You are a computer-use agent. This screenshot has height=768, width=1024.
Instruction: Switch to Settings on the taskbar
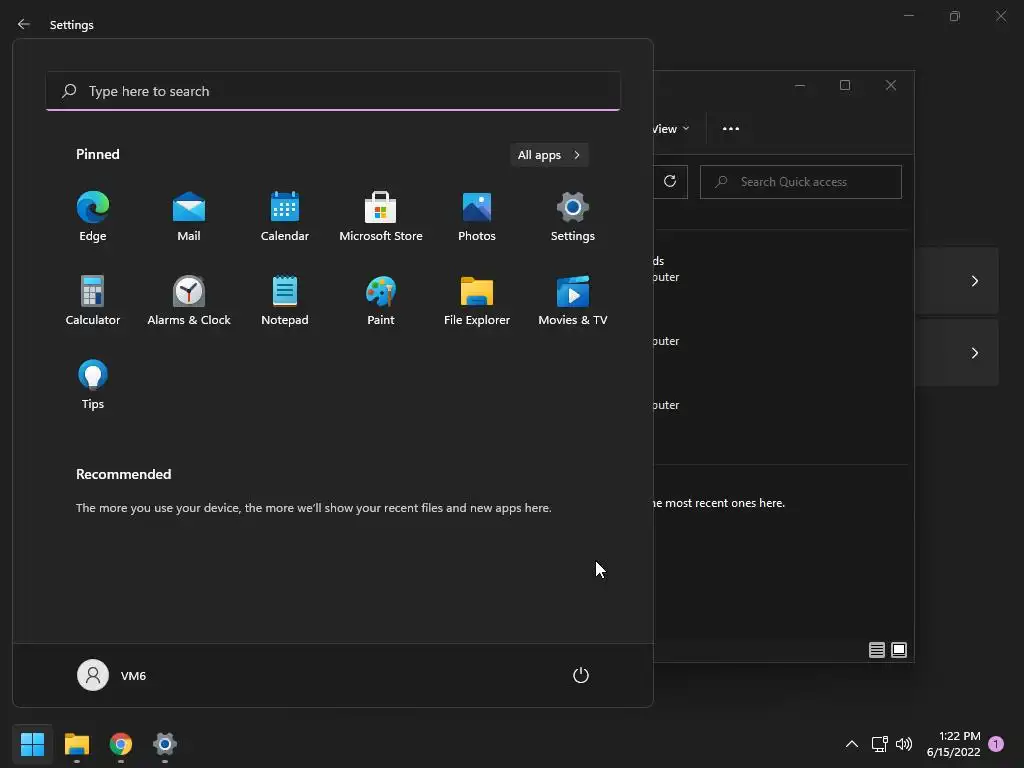(165, 744)
